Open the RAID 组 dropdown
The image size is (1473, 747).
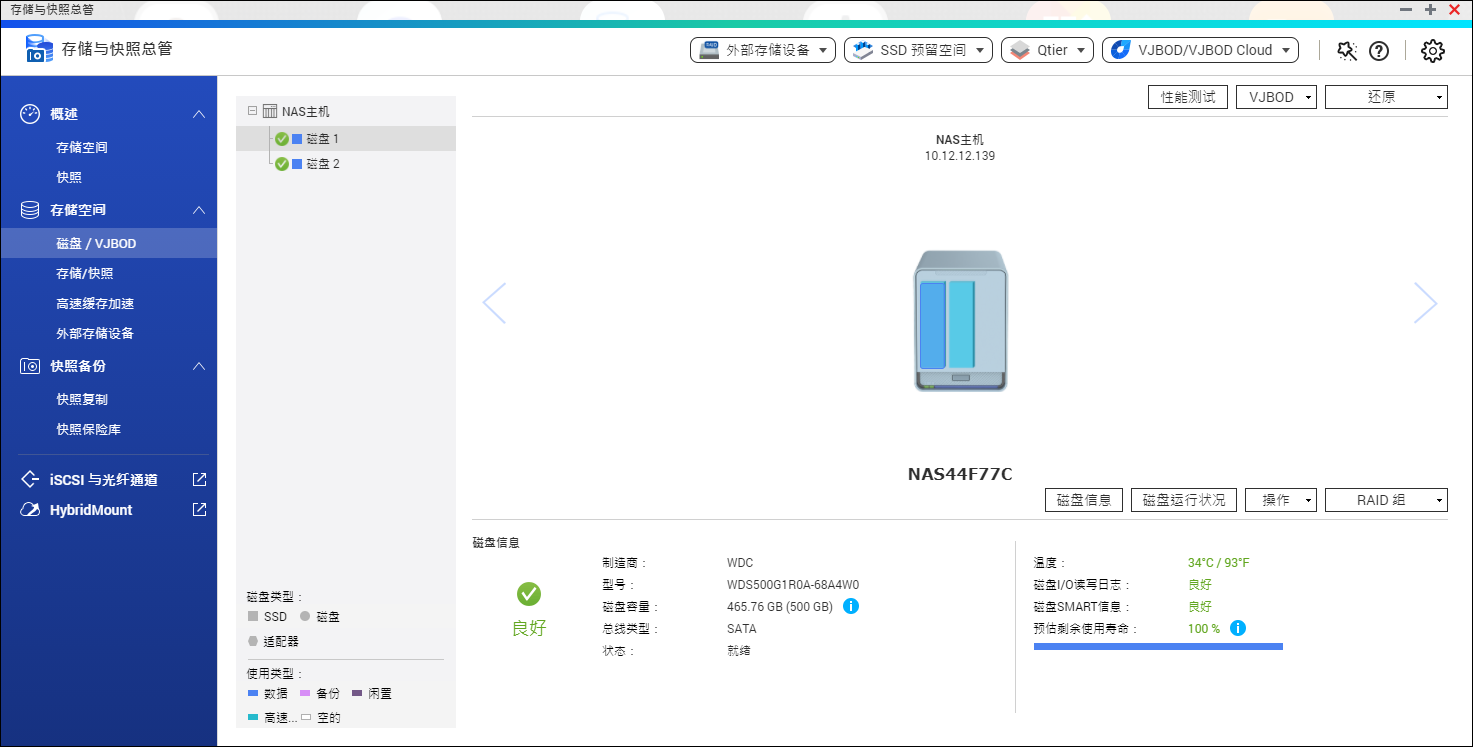[1386, 499]
